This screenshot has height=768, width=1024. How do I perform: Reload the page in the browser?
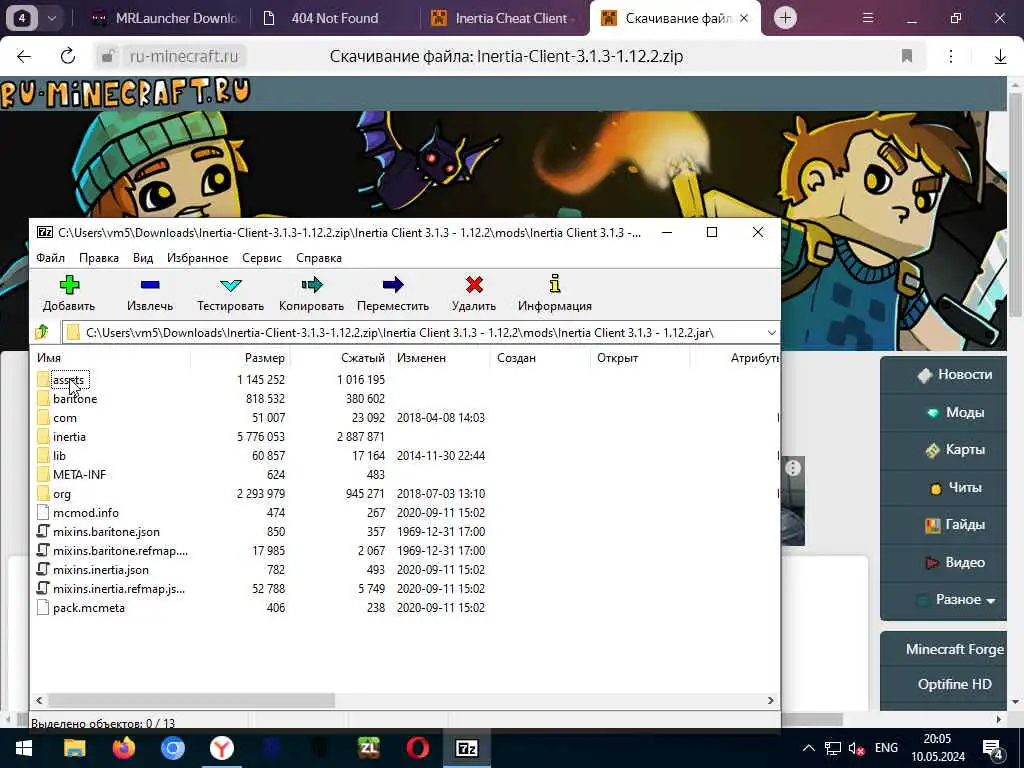(x=68, y=56)
